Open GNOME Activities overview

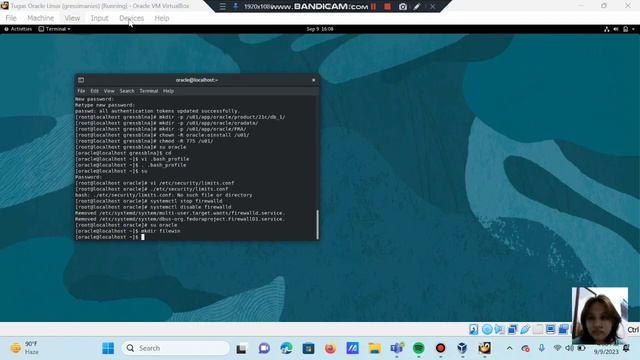coord(18,29)
